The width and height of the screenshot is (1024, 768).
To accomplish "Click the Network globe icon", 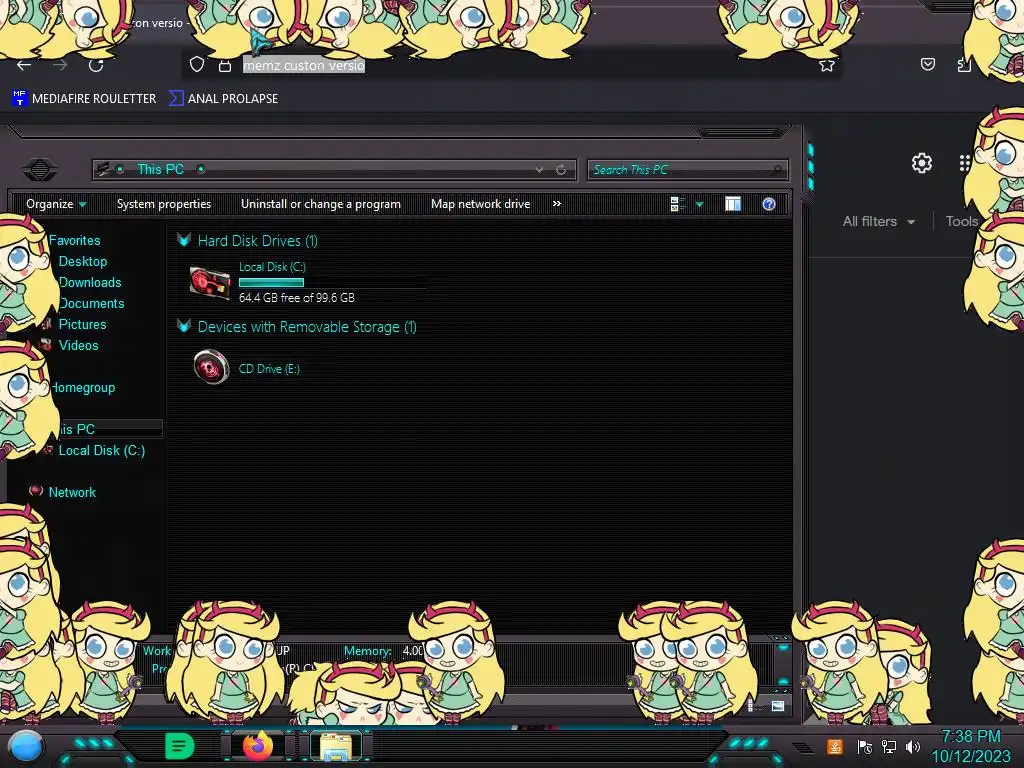I will click(x=37, y=491).
